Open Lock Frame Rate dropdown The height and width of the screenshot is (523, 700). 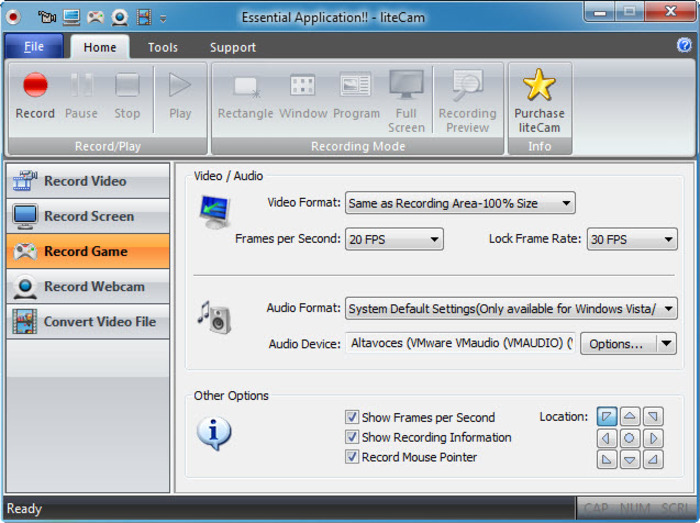[631, 240]
